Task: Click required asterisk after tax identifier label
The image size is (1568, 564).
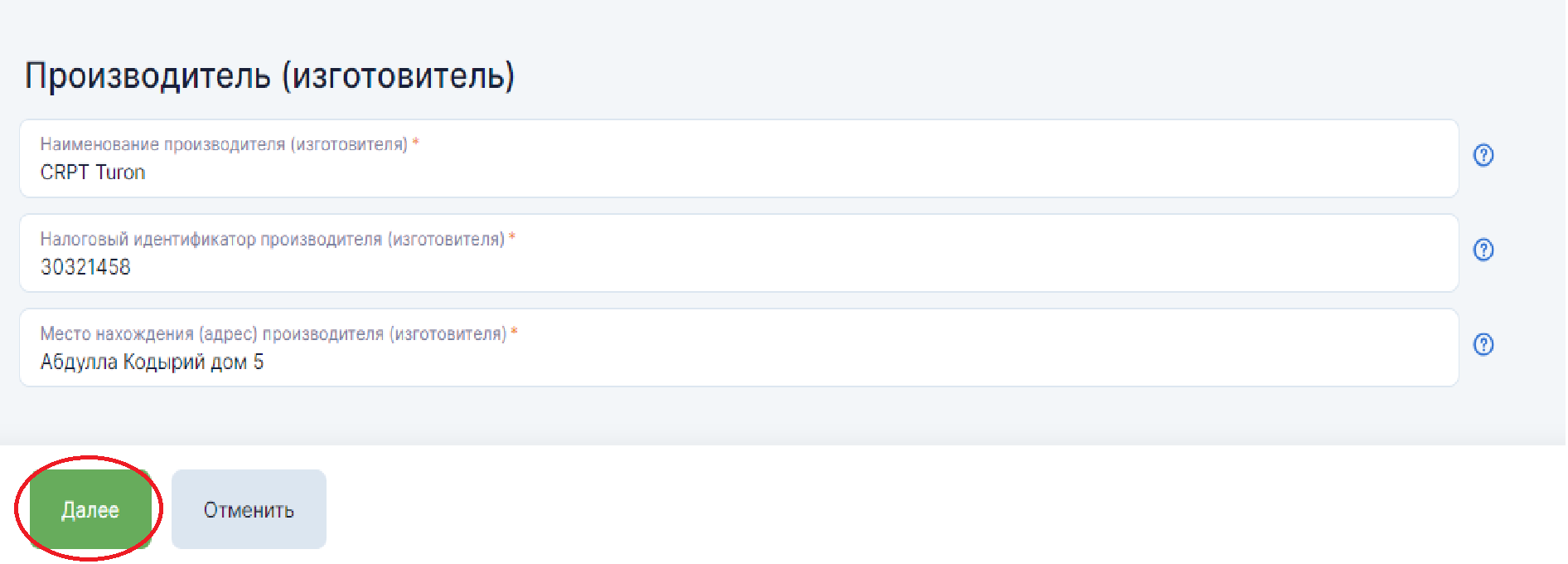Action: coord(512,237)
